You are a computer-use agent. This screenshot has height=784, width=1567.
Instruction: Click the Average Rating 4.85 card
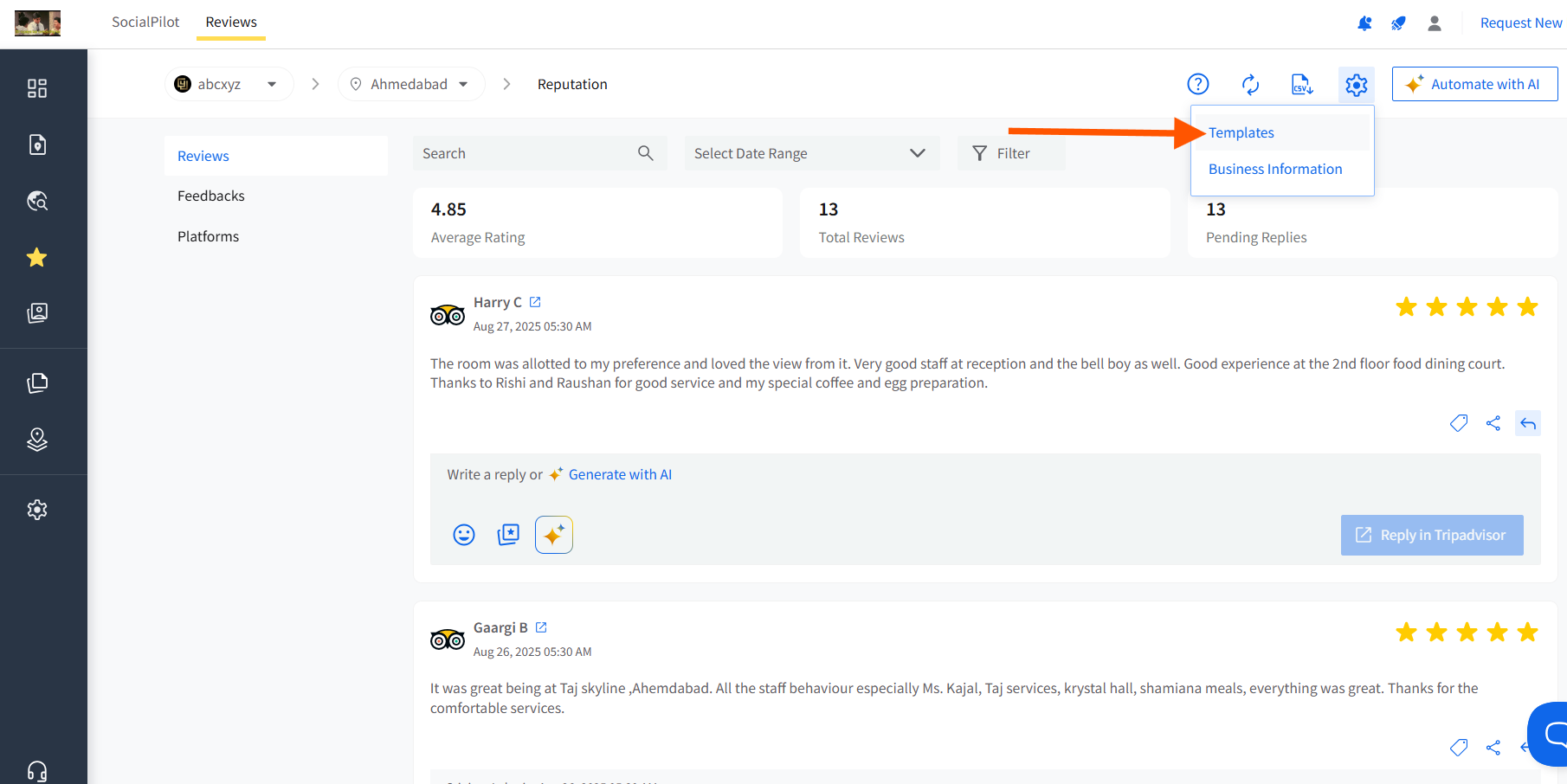[598, 223]
